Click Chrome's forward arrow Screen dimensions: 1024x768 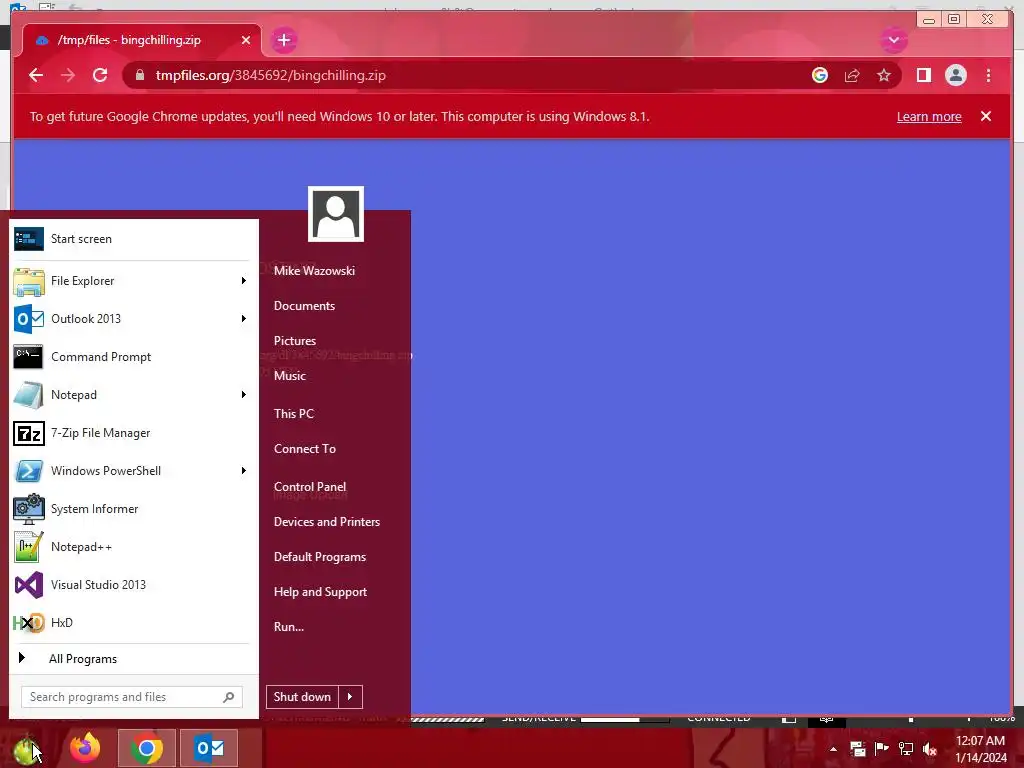[x=68, y=75]
